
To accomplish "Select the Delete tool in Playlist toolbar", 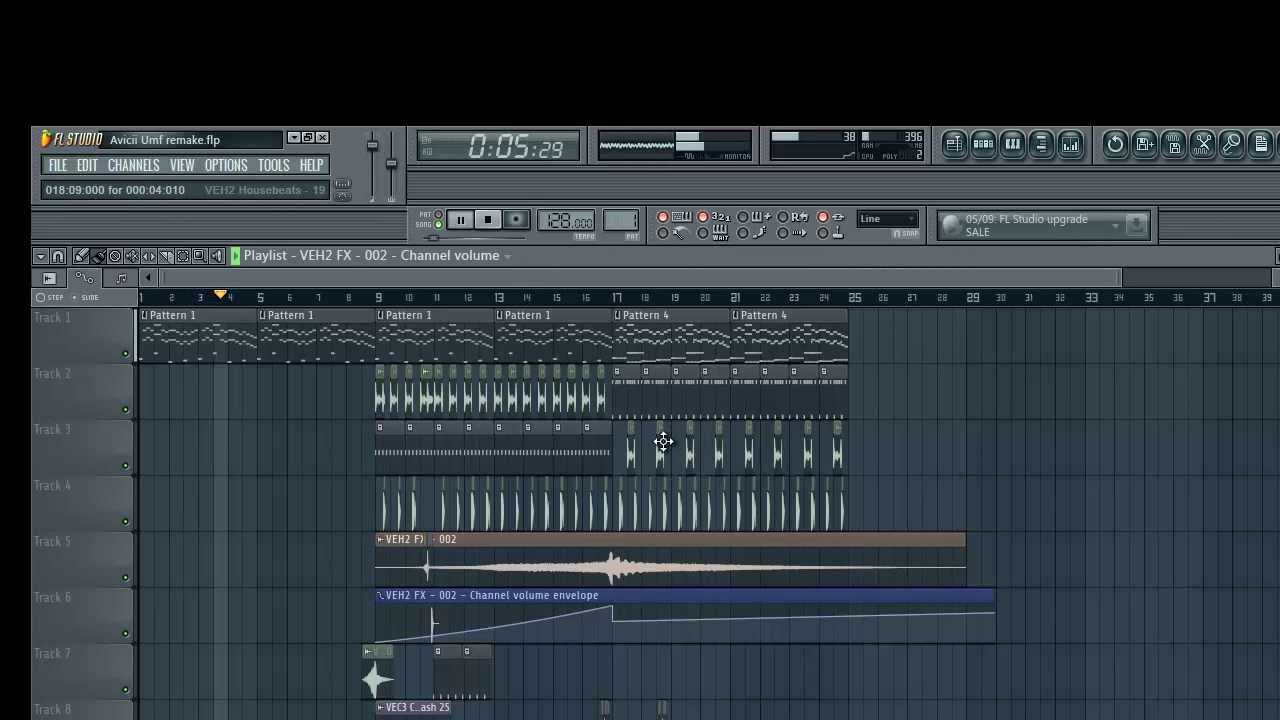I will pos(115,256).
